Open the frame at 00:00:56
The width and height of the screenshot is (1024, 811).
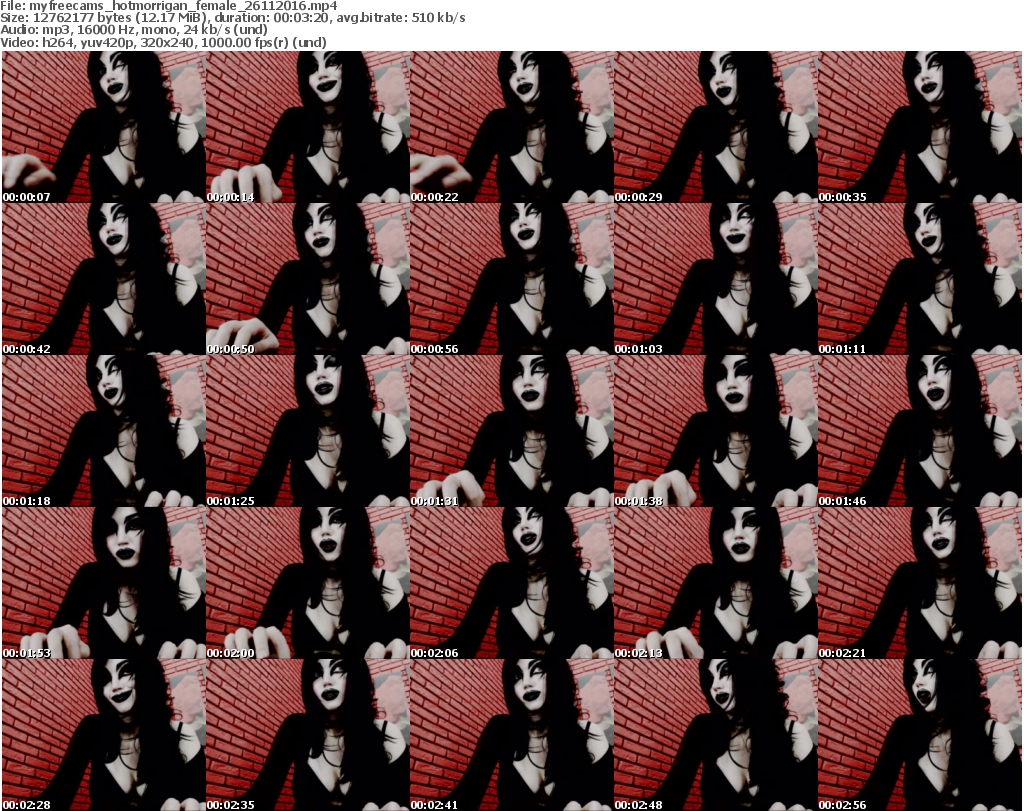(511, 279)
